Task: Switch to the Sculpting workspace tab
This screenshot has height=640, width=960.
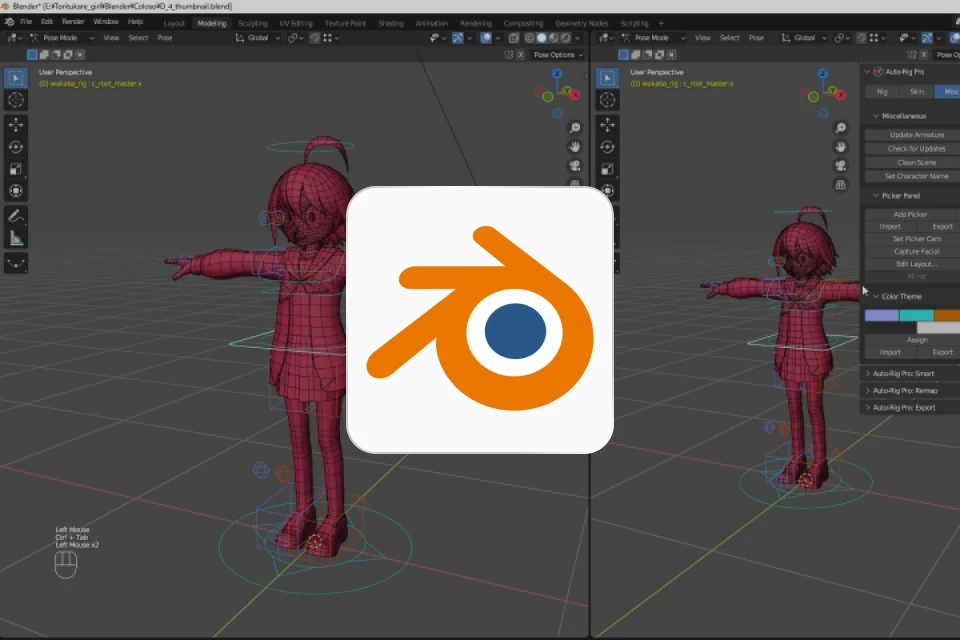Action: click(253, 23)
